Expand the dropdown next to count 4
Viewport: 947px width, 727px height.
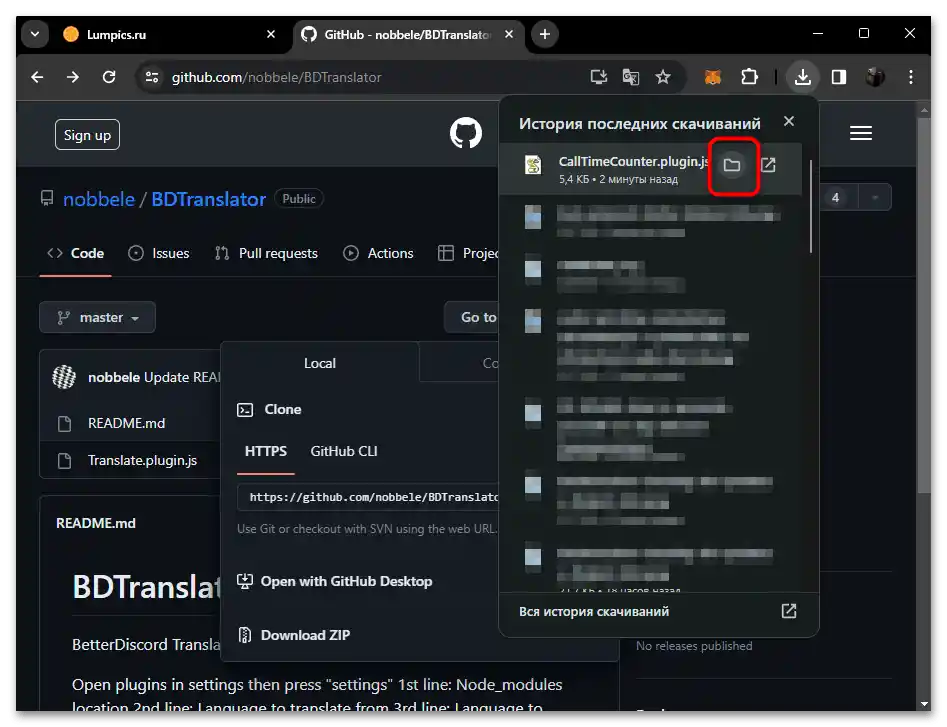(875, 197)
